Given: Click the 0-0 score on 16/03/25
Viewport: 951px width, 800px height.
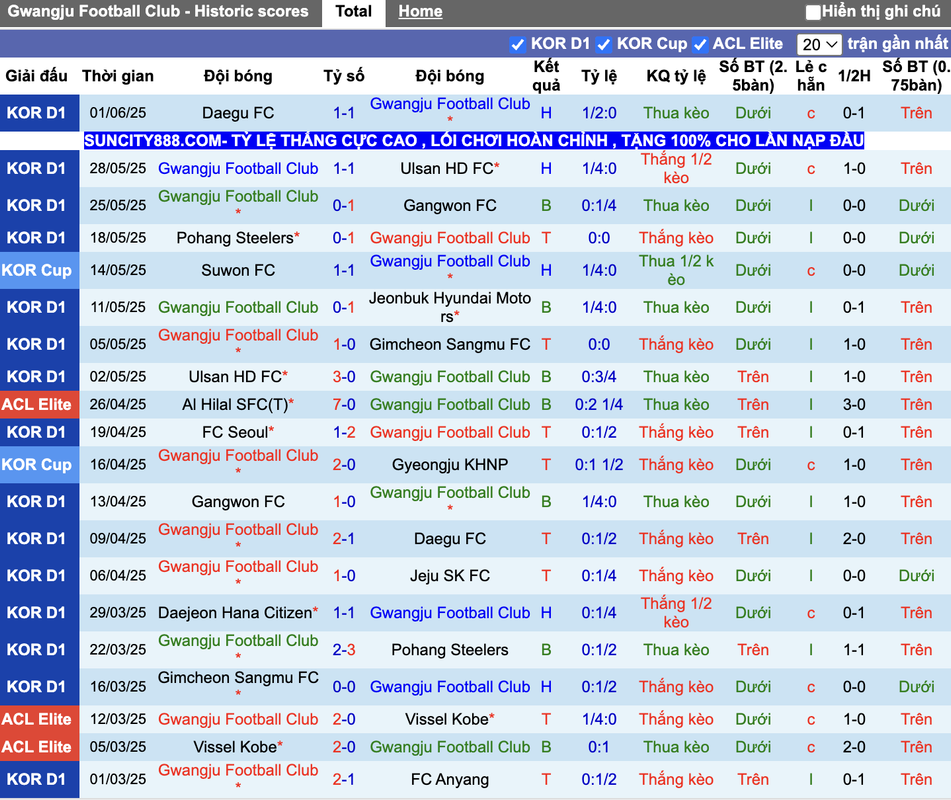Looking at the screenshot, I should click(x=344, y=687).
